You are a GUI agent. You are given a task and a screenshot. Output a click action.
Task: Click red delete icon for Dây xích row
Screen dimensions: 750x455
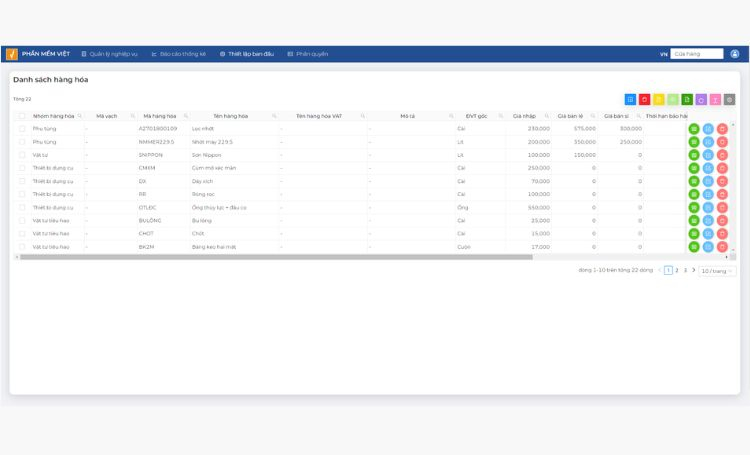point(722,181)
